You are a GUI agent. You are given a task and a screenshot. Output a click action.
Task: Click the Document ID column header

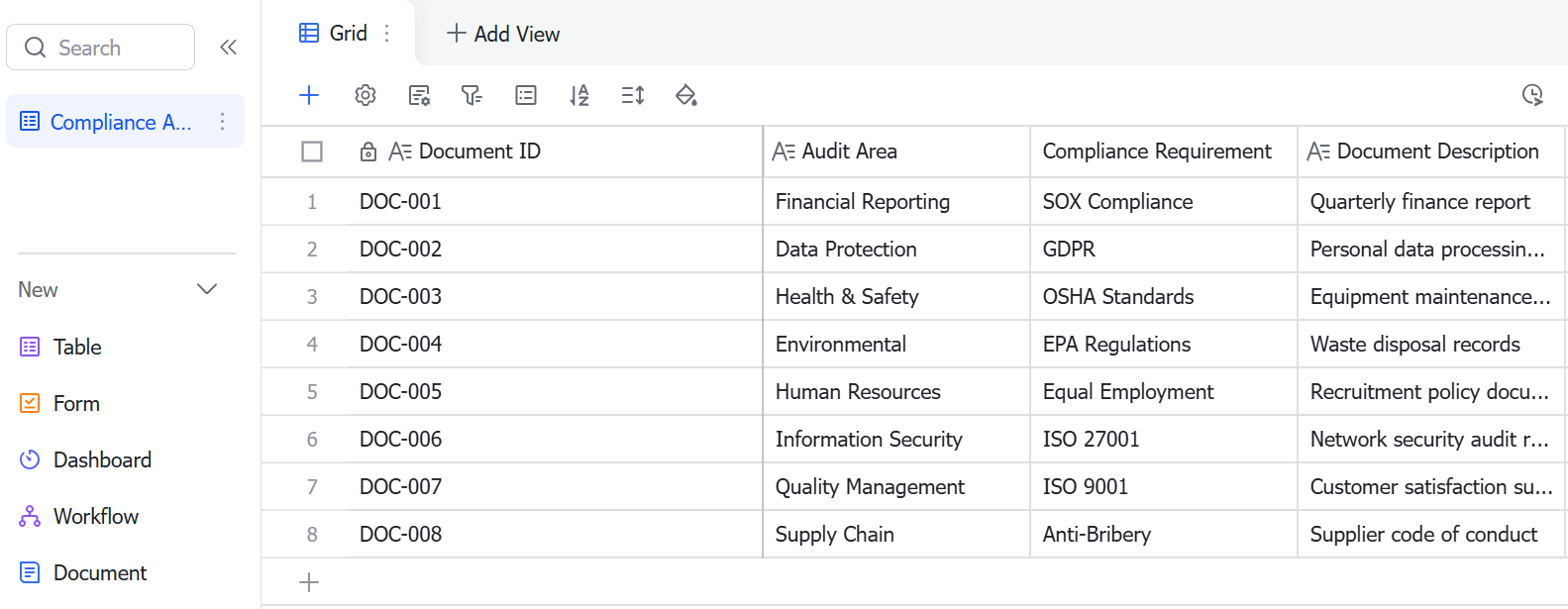[x=555, y=152]
